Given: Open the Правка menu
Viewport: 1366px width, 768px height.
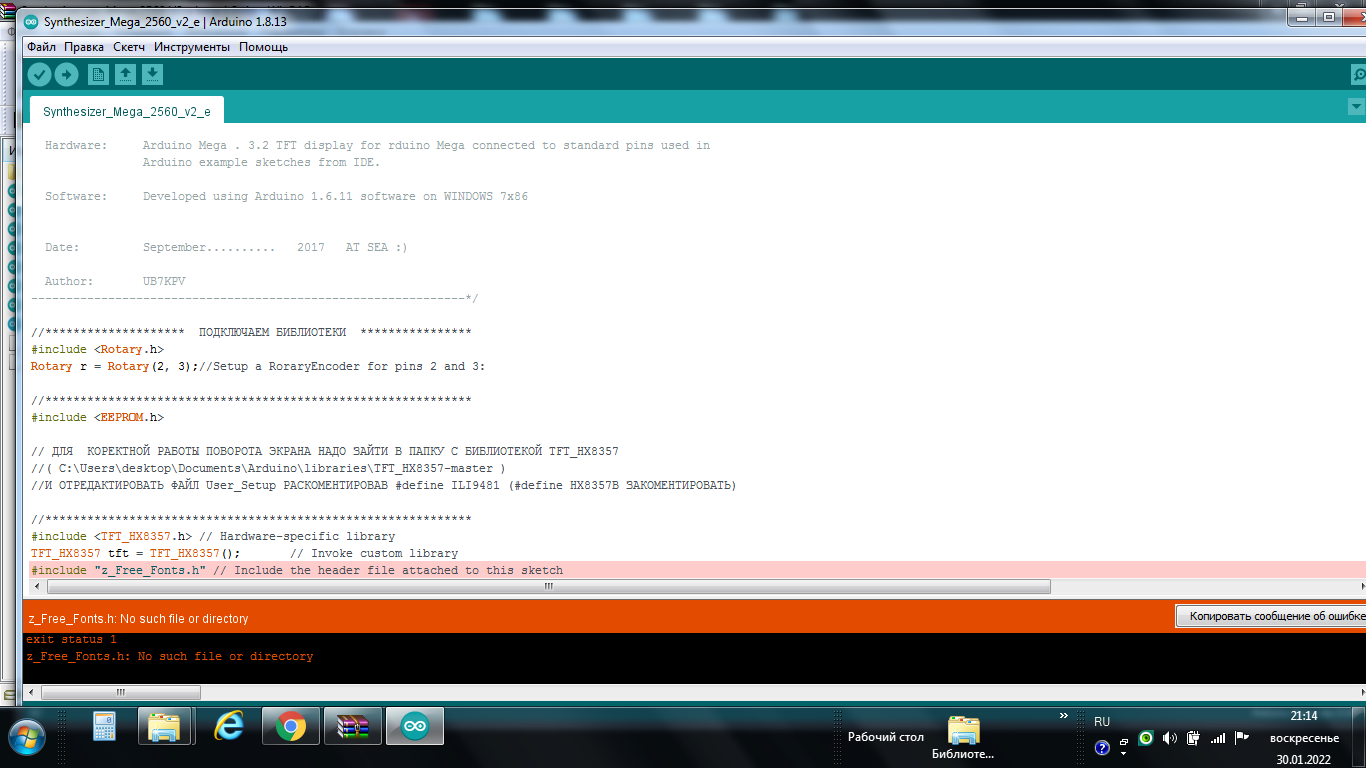Looking at the screenshot, I should (84, 47).
